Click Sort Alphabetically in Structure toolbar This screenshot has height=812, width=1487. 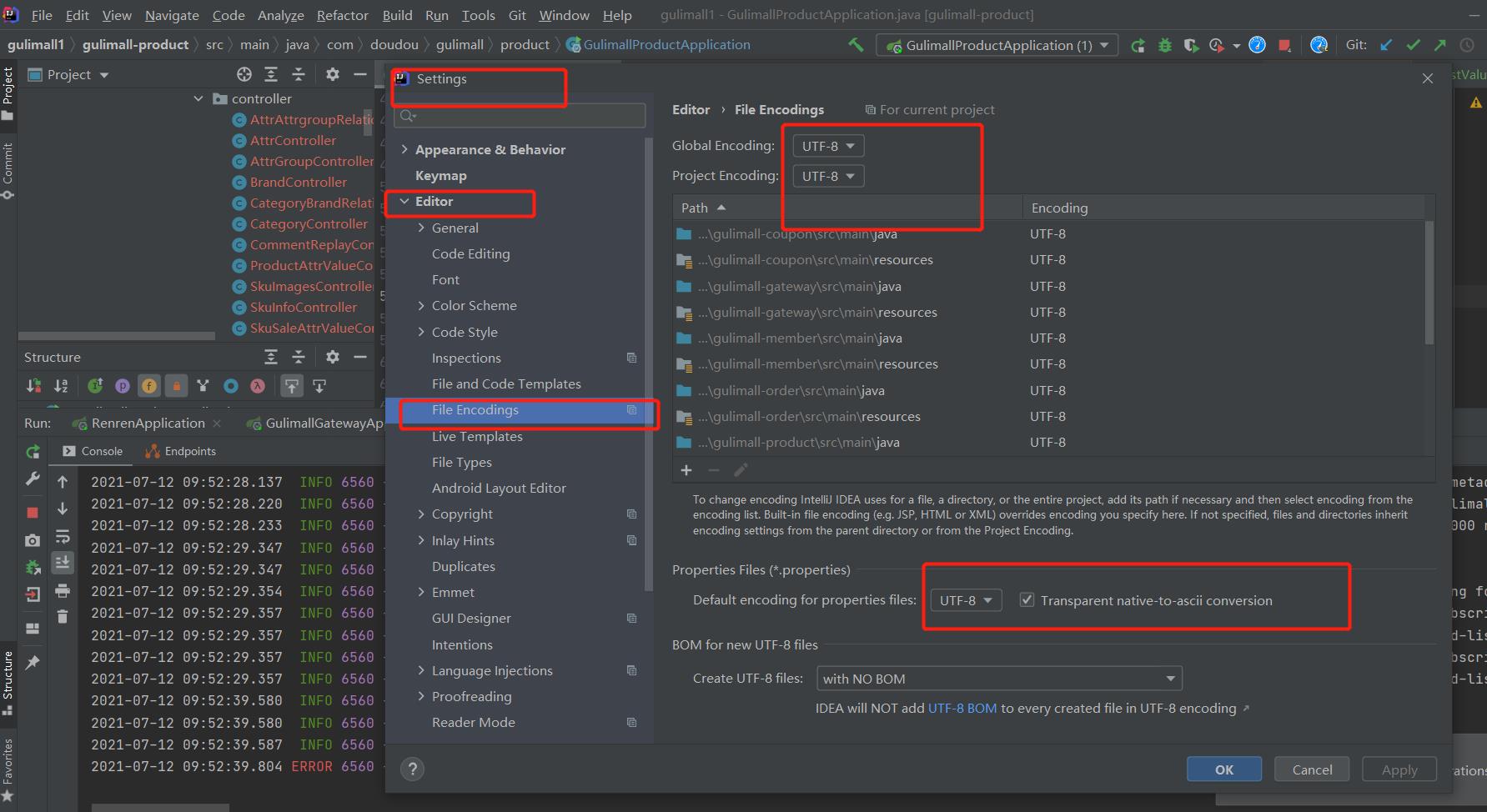pos(61,385)
